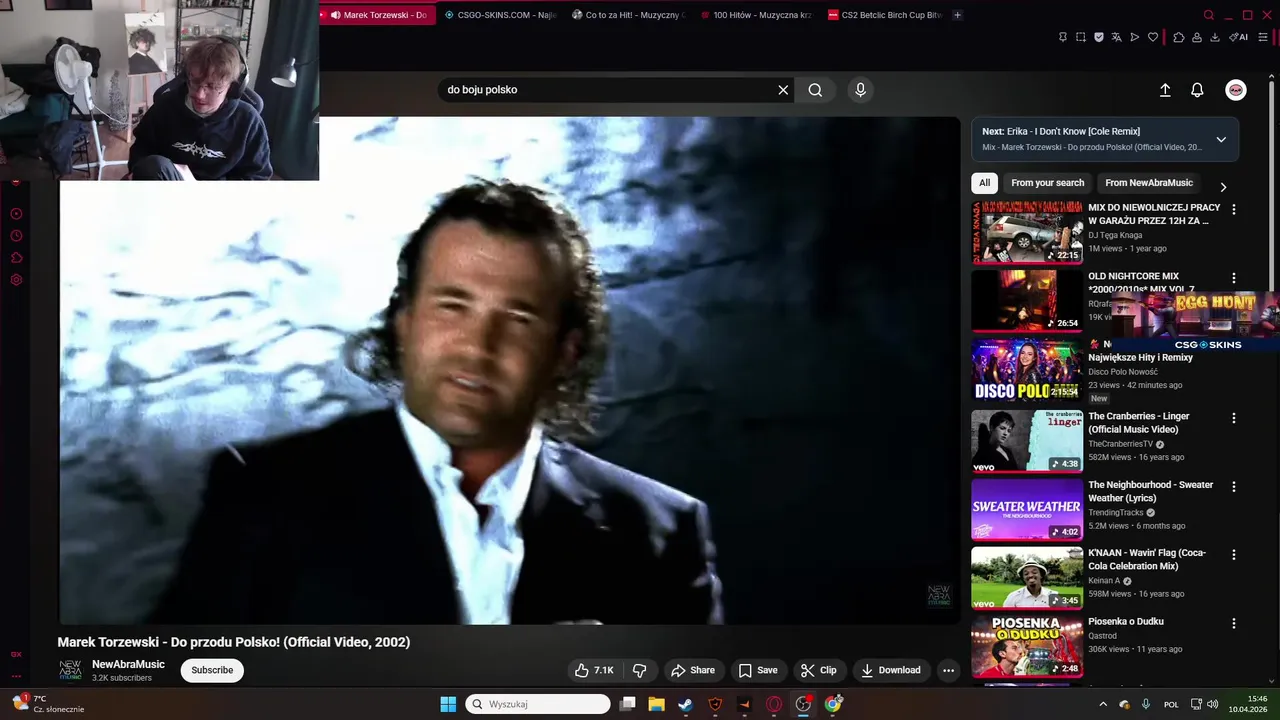Click the send/flow arrow icon in address bar
Screen dimensions: 1280x720
(1134, 37)
